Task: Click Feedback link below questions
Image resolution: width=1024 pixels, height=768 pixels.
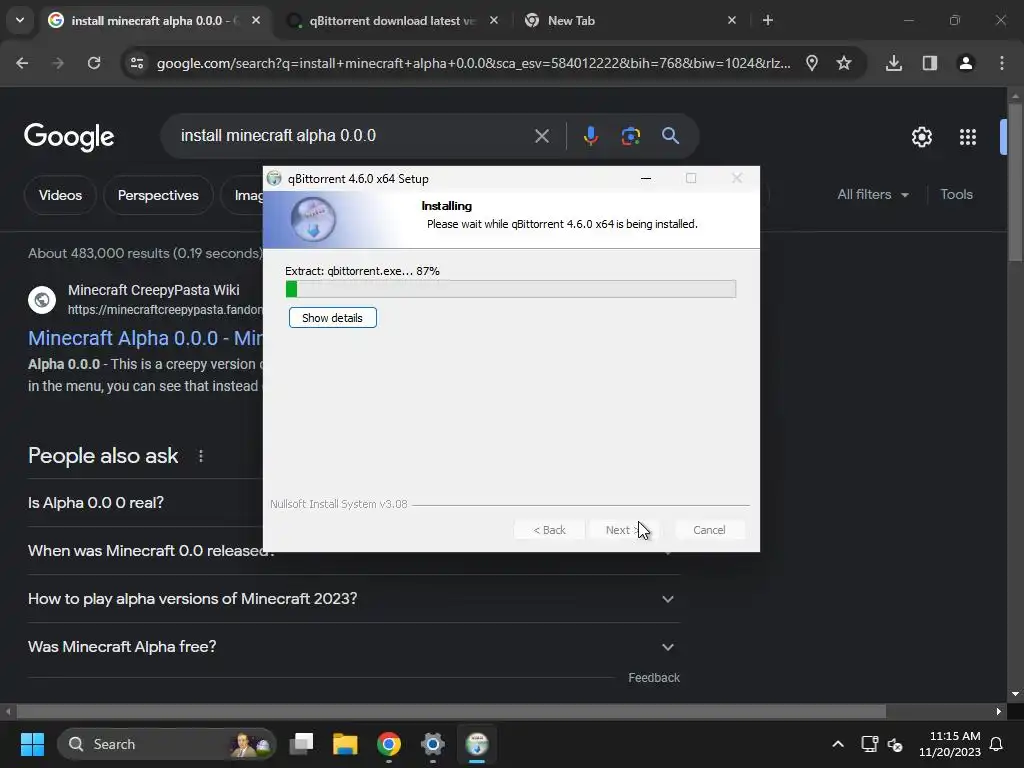Action: click(x=654, y=678)
